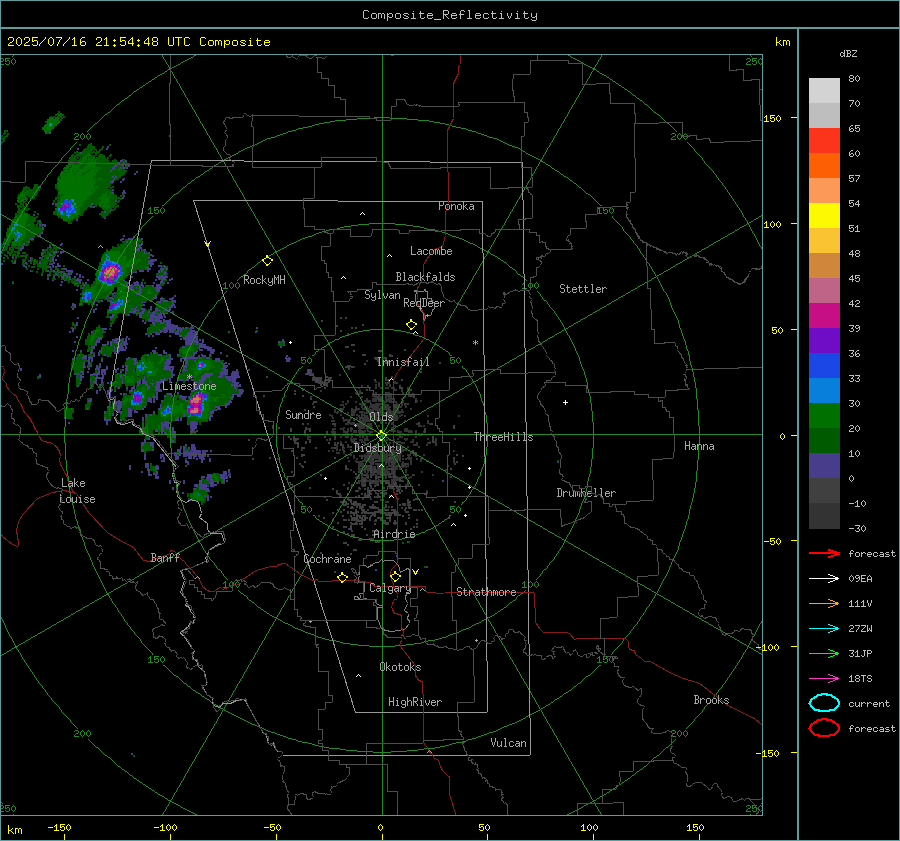Image resolution: width=900 pixels, height=841 pixels.
Task: Click the orange 111V arrow icon
Action: (824, 603)
